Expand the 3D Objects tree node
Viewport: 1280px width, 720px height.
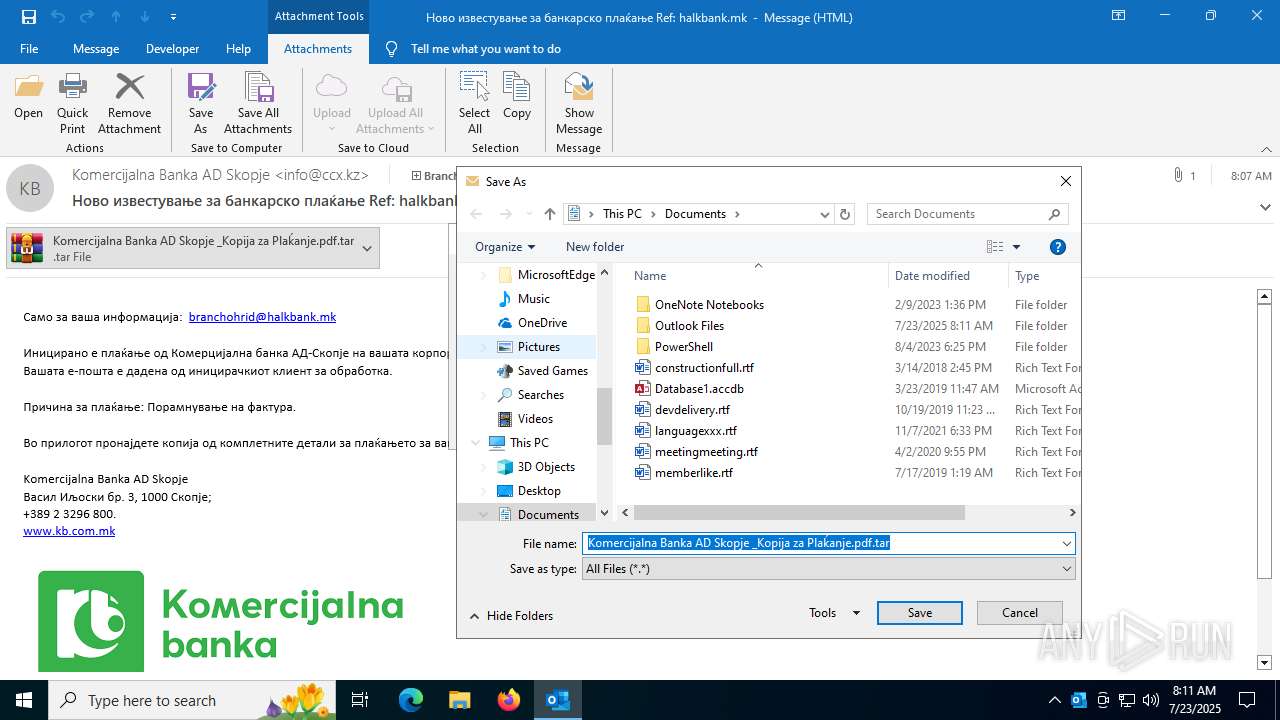pos(484,467)
